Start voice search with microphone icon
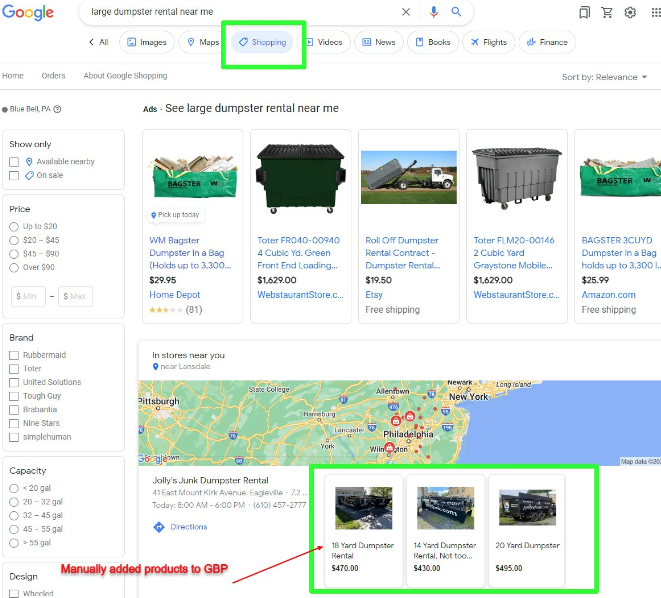661x598 pixels. [x=433, y=12]
